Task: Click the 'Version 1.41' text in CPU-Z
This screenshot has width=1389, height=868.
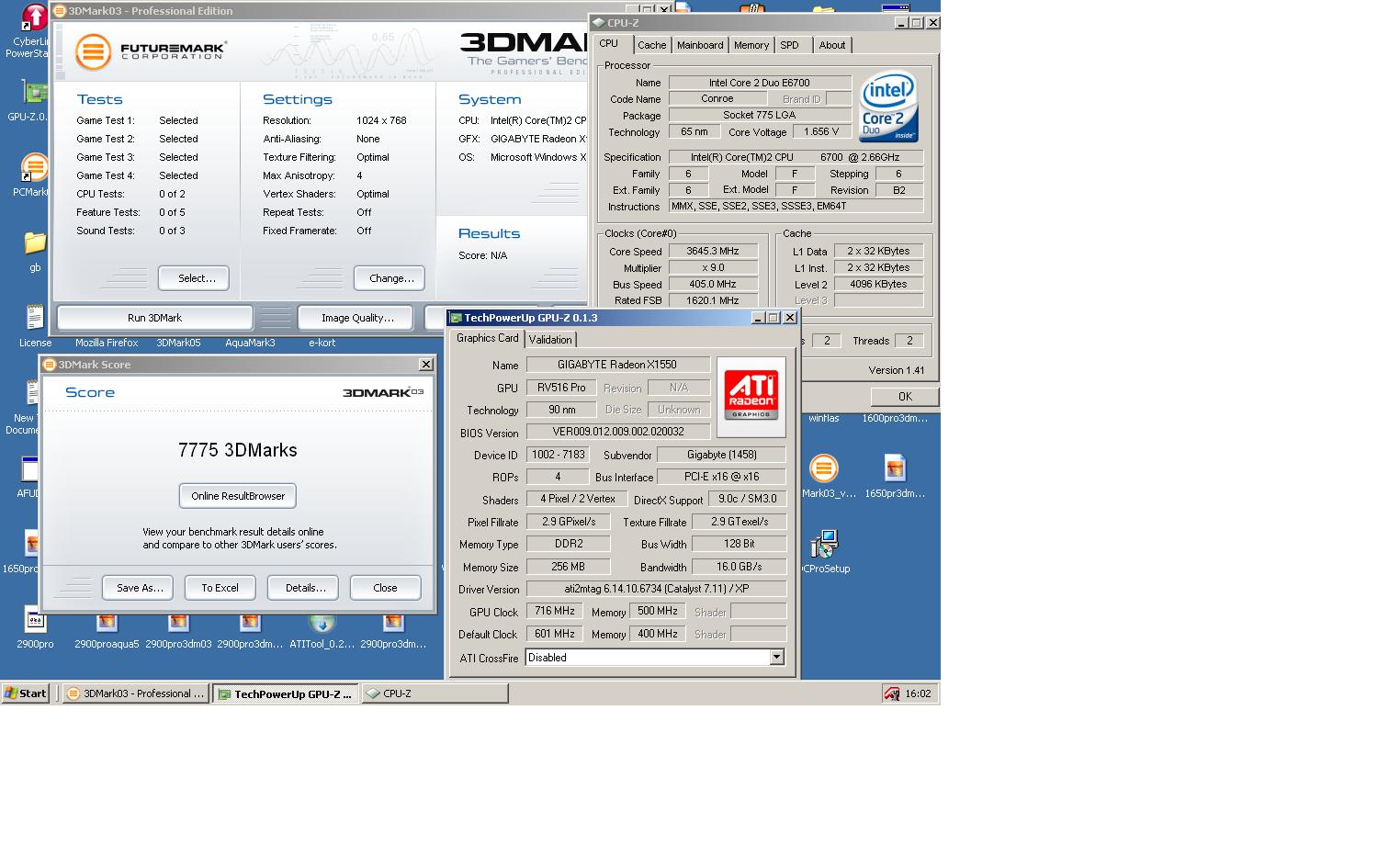Action: coord(897,370)
